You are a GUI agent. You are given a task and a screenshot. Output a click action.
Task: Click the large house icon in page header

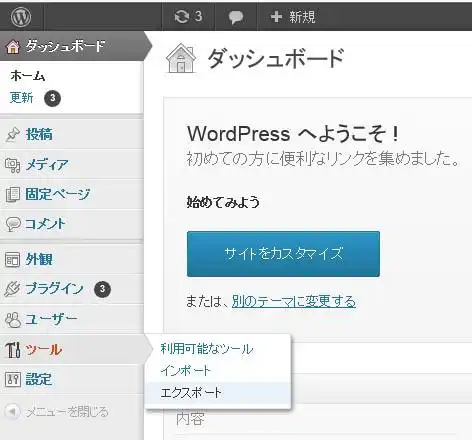click(181, 58)
